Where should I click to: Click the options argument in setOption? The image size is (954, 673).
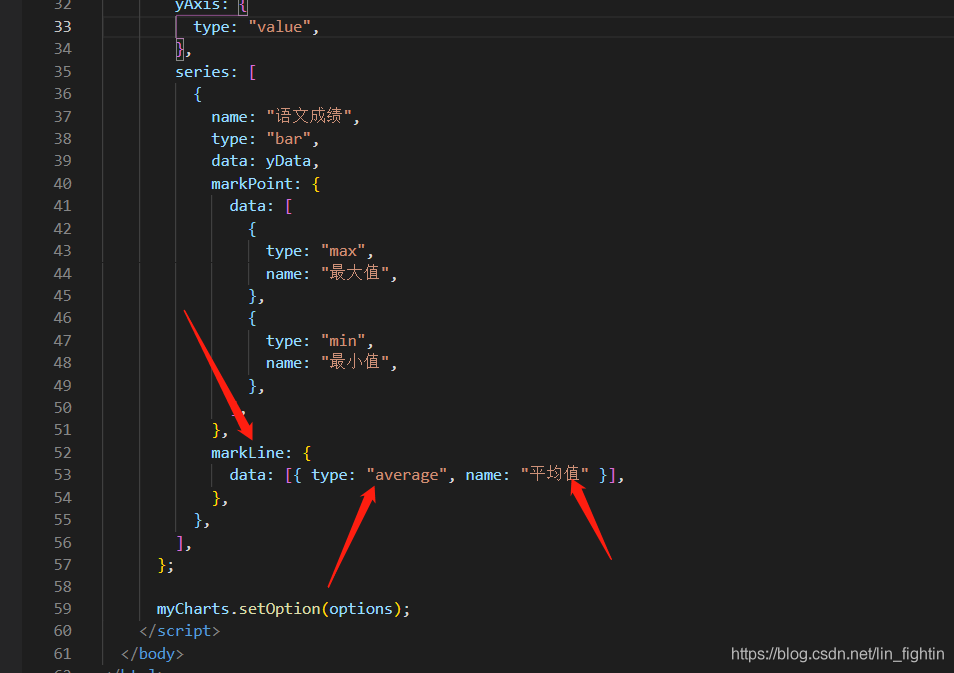(361, 608)
